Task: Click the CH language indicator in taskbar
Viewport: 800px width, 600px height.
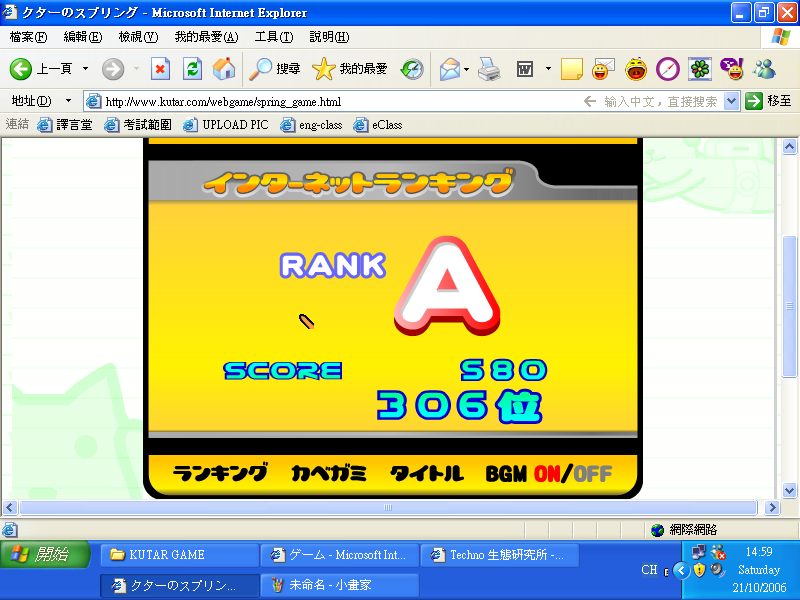Action: click(x=649, y=570)
